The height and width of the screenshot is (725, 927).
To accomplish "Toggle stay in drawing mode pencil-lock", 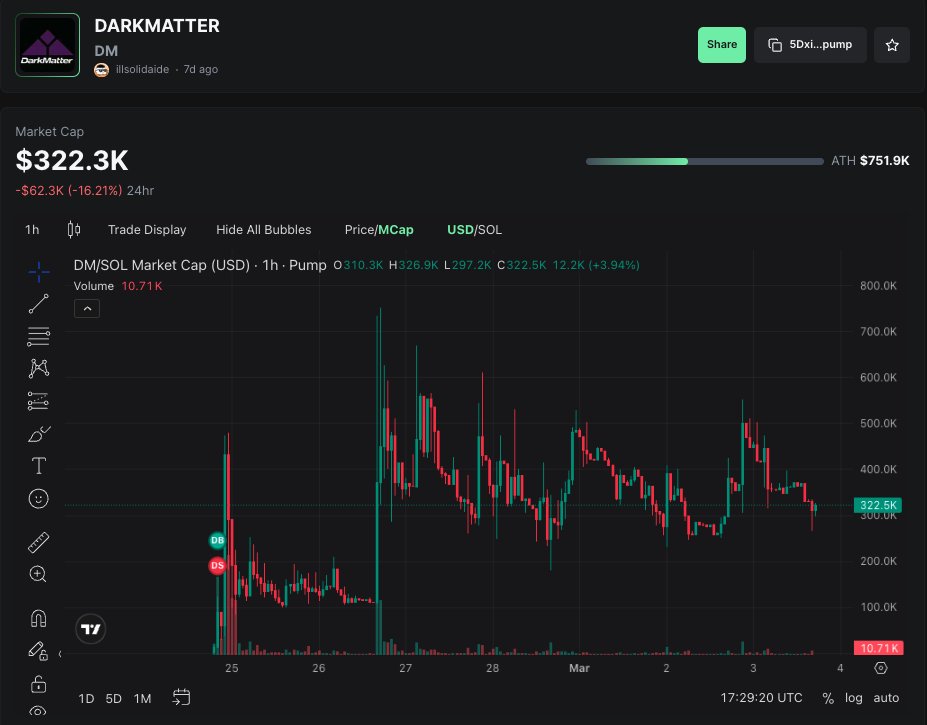I will 38,651.
